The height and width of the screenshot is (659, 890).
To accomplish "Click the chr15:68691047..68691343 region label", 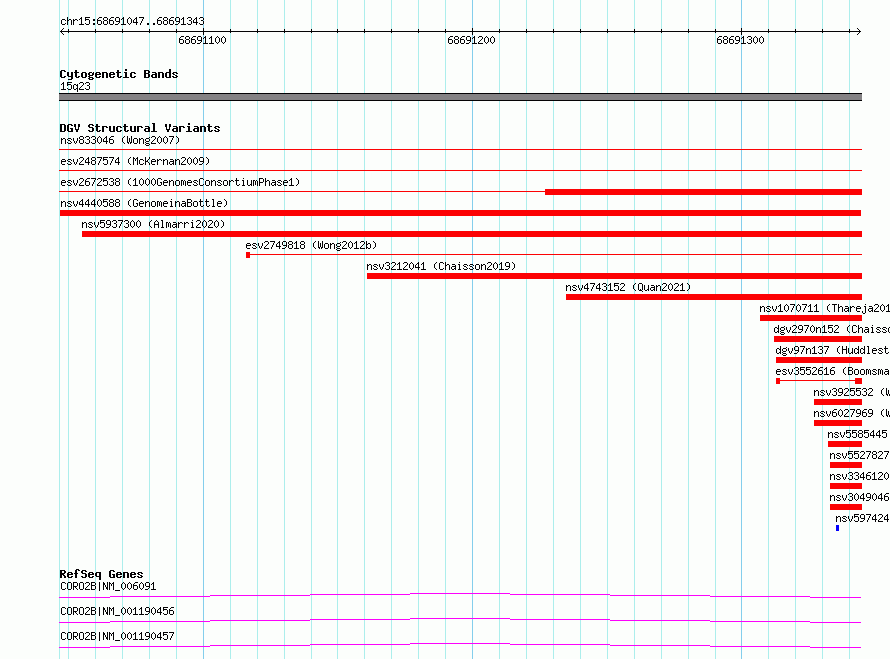I will tap(132, 21).
